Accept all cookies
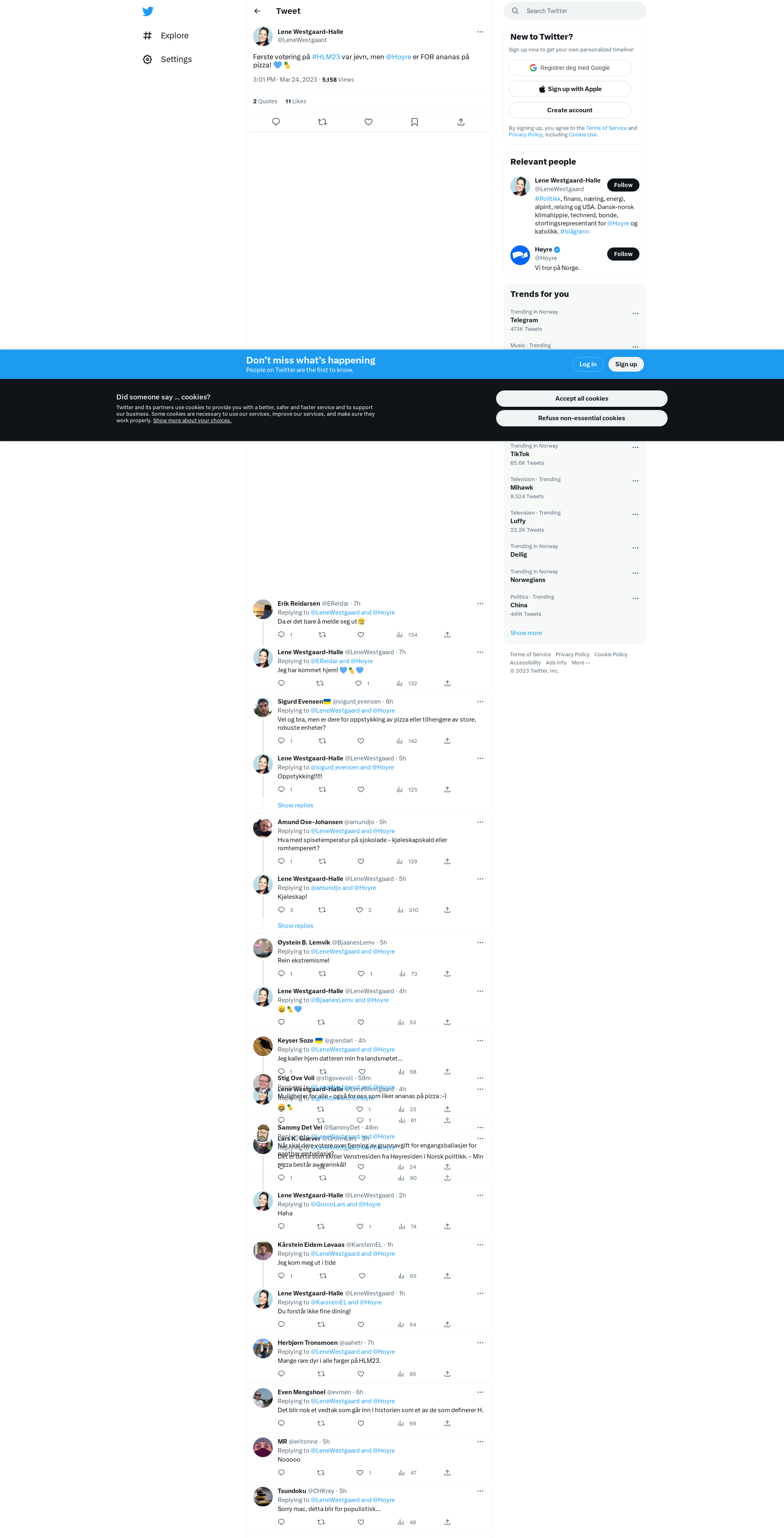This screenshot has height=1538, width=784. 581,399
